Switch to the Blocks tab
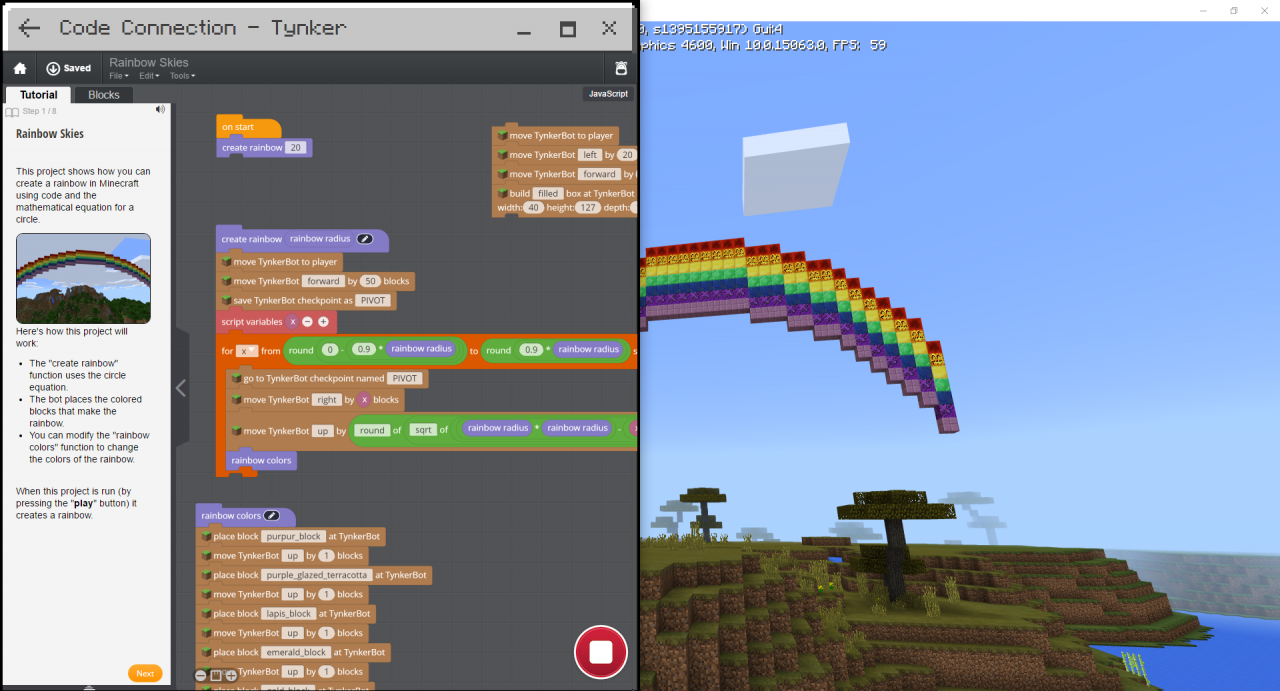Image resolution: width=1280 pixels, height=691 pixels. pyautogui.click(x=104, y=95)
